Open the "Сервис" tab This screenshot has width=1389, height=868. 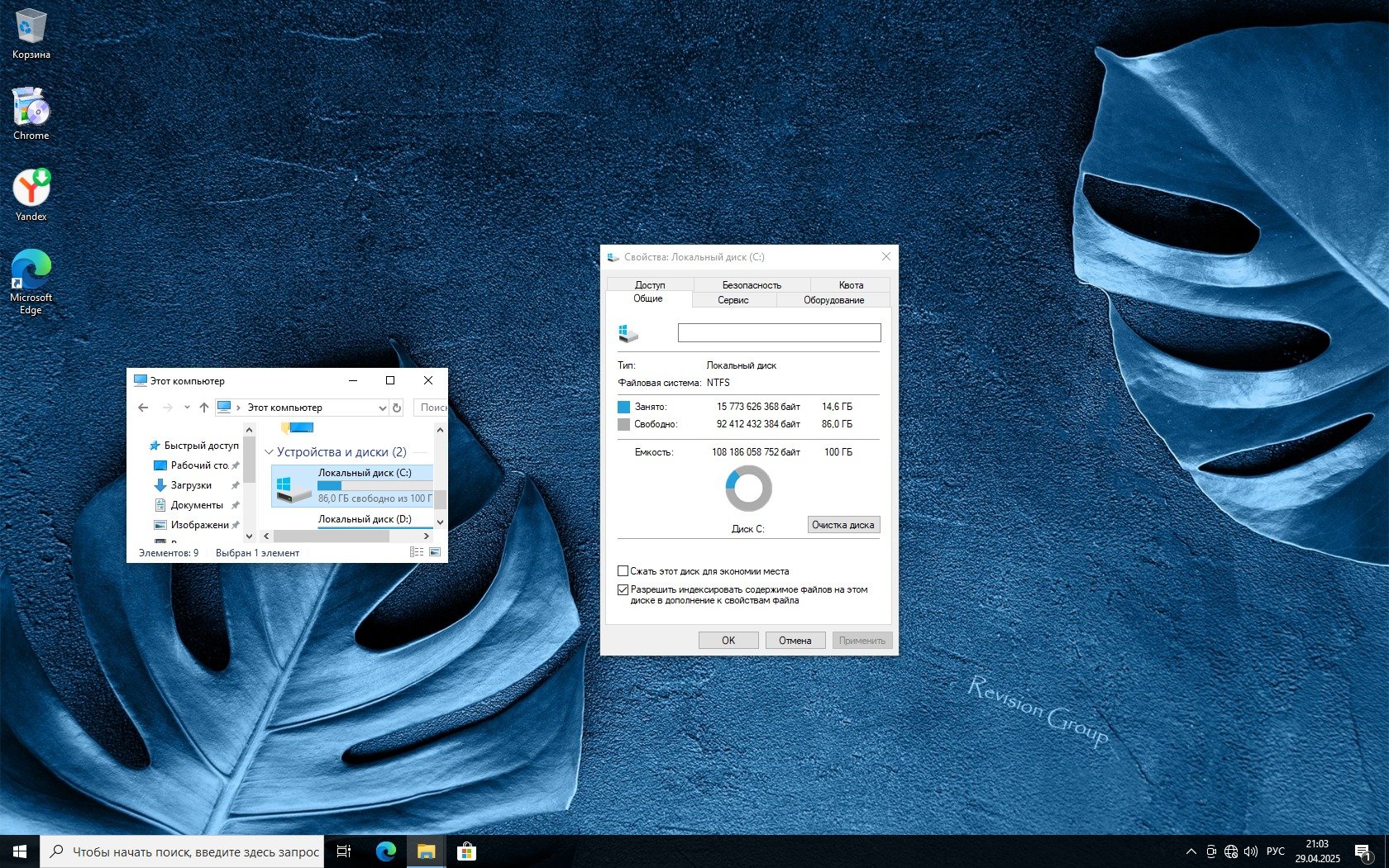733,300
